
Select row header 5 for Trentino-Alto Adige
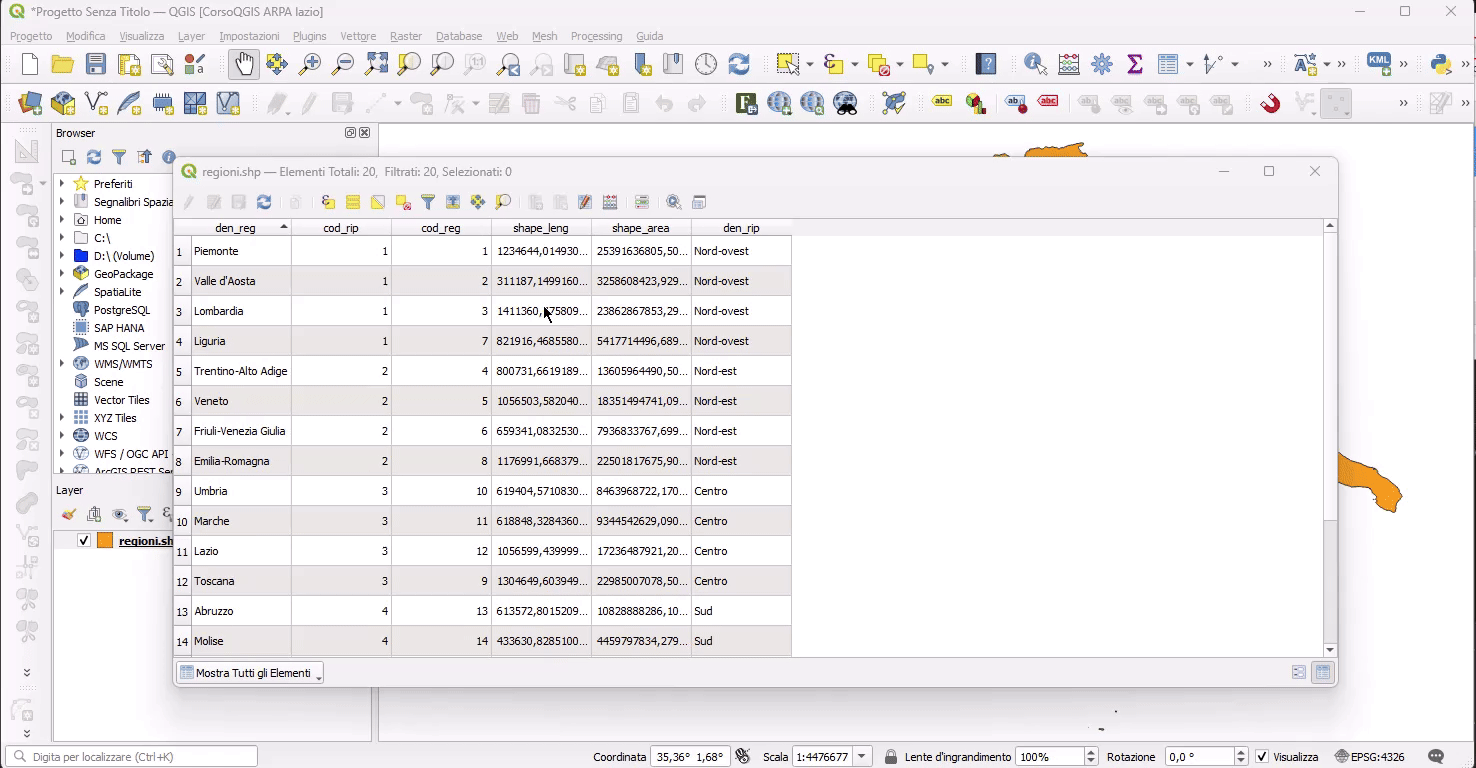click(180, 371)
